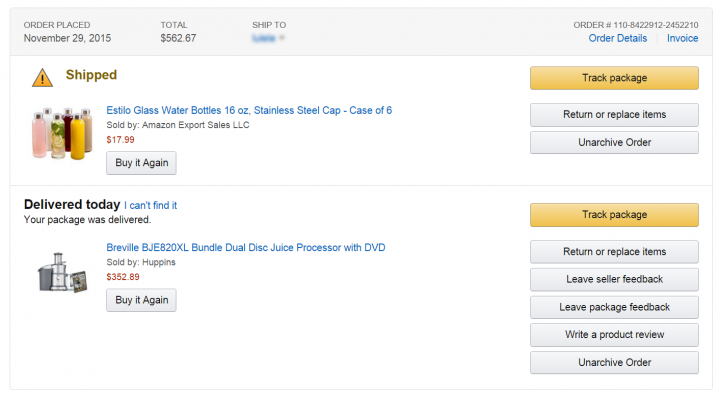Open the Invoice link

tap(682, 38)
